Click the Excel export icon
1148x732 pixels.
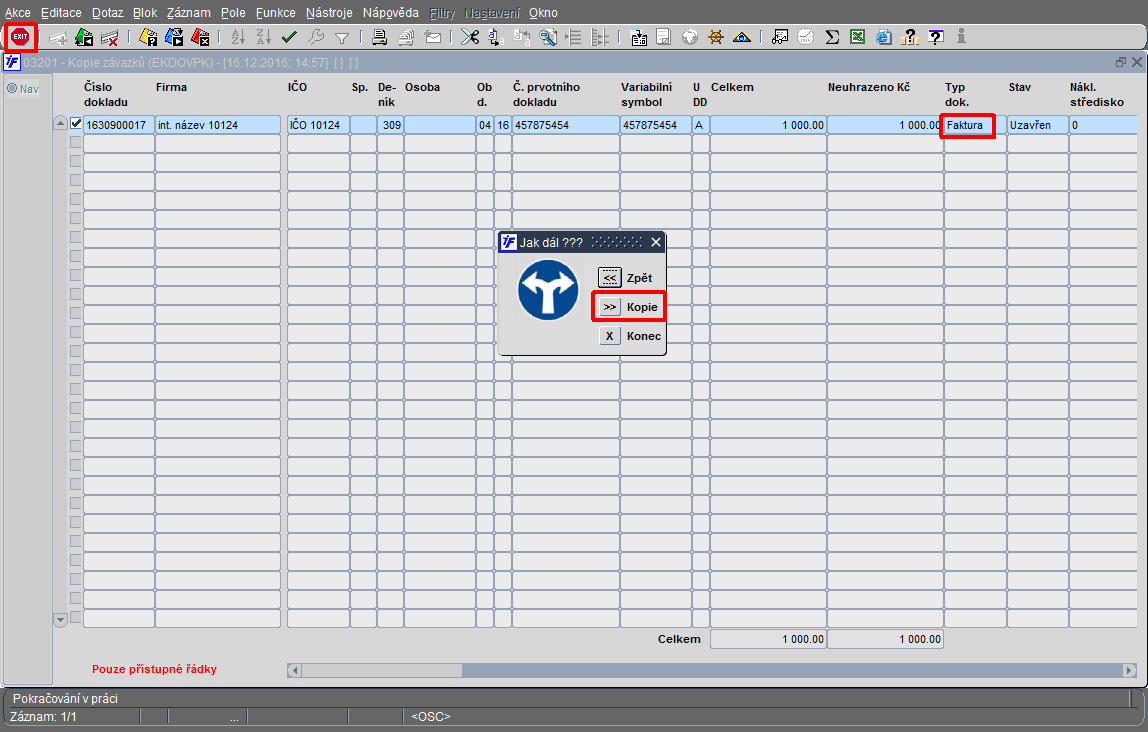click(857, 37)
